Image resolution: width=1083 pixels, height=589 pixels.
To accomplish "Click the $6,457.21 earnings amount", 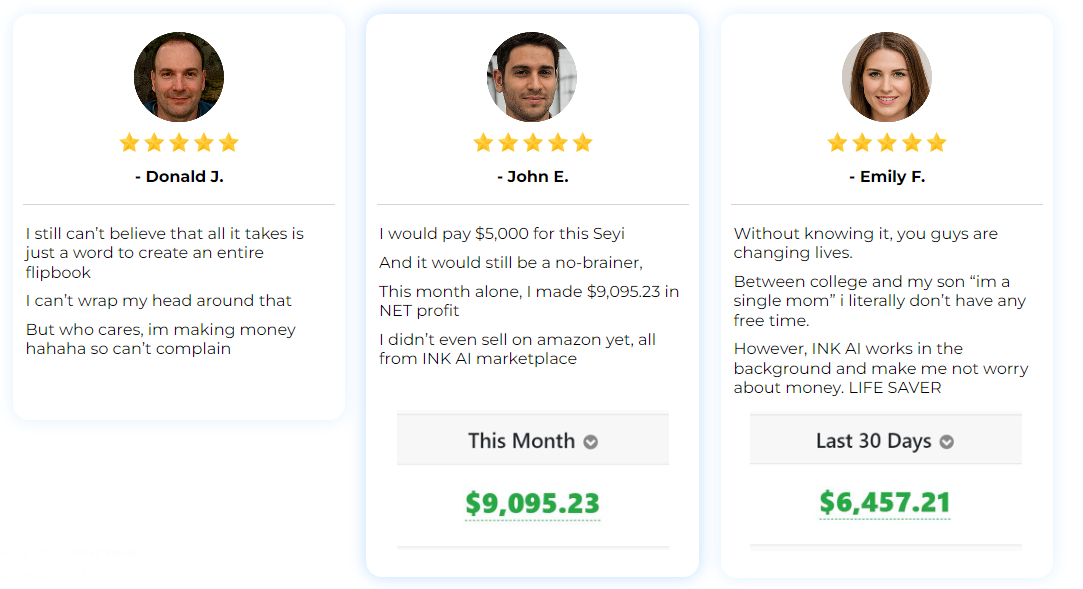I will click(x=885, y=503).
